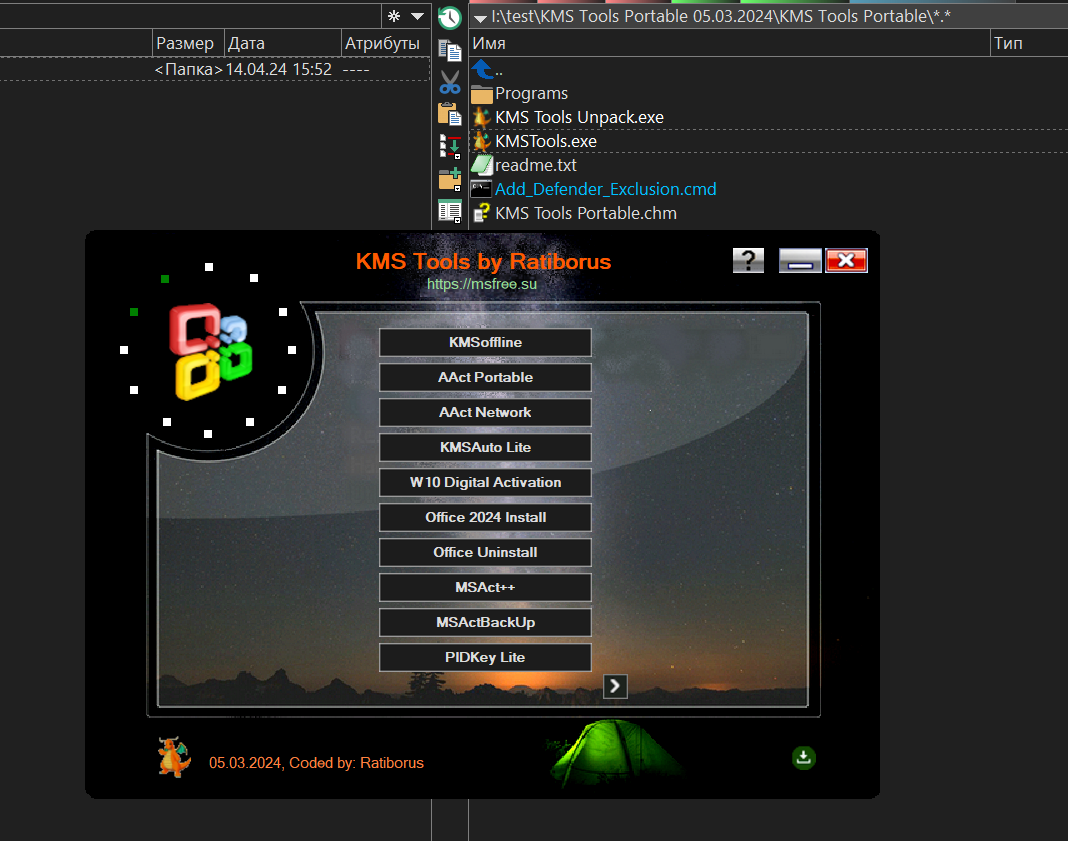Image resolution: width=1068 pixels, height=841 pixels.
Task: Open dropdown arrow next to asterisk button
Action: (418, 16)
